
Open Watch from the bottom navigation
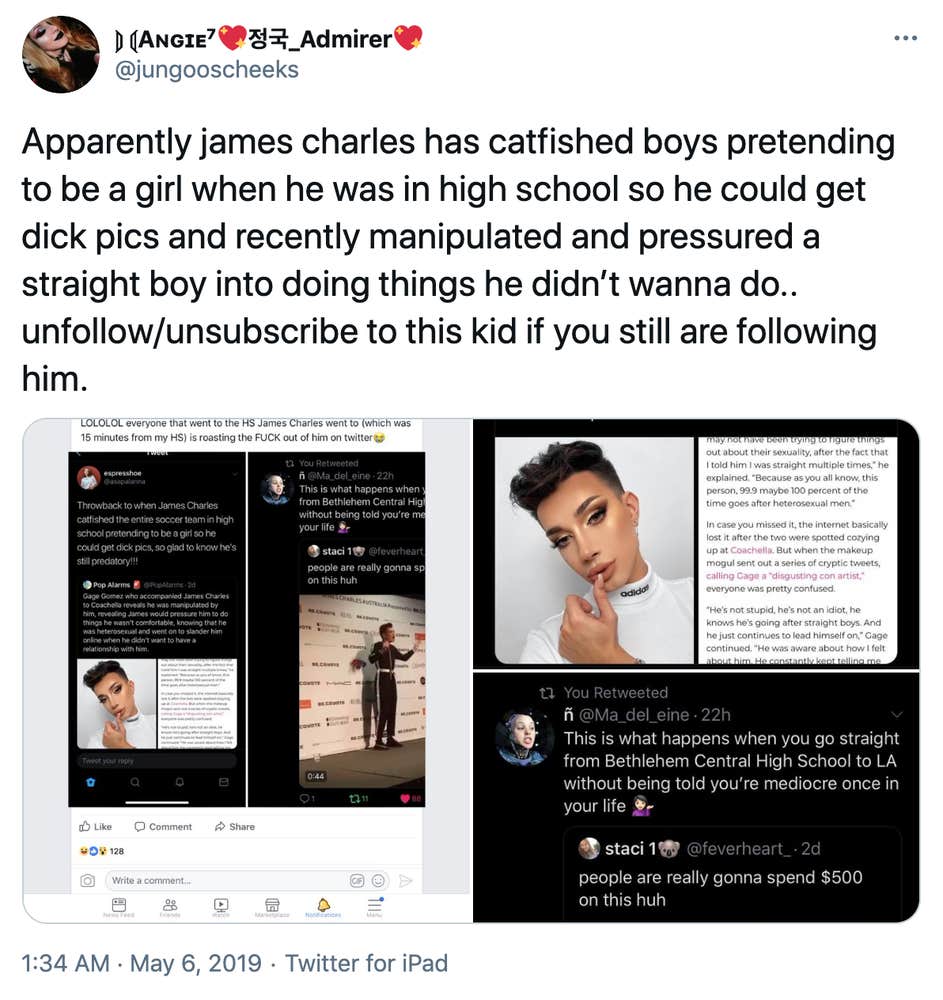pos(222,905)
